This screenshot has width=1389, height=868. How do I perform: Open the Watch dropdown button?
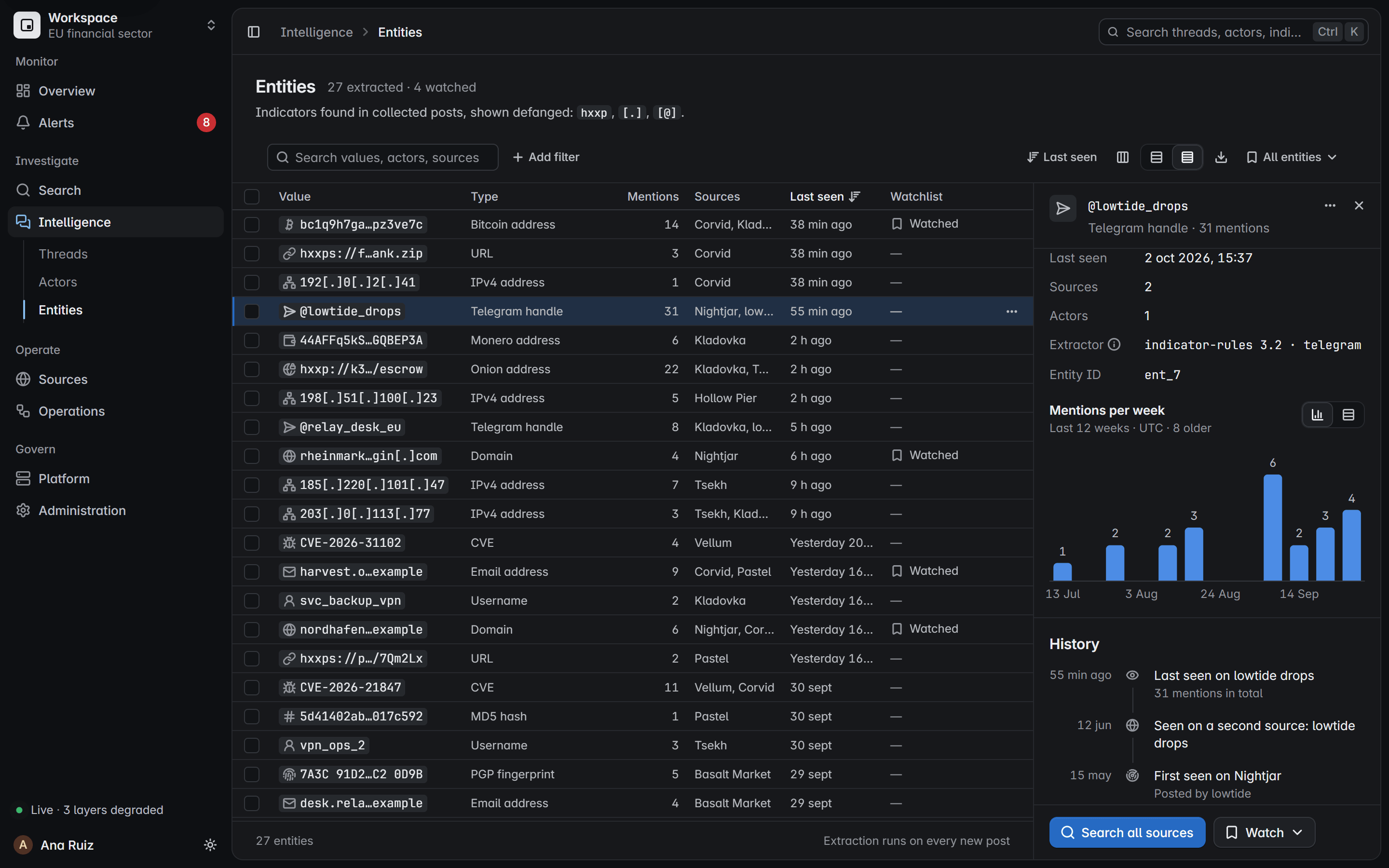click(x=1264, y=832)
